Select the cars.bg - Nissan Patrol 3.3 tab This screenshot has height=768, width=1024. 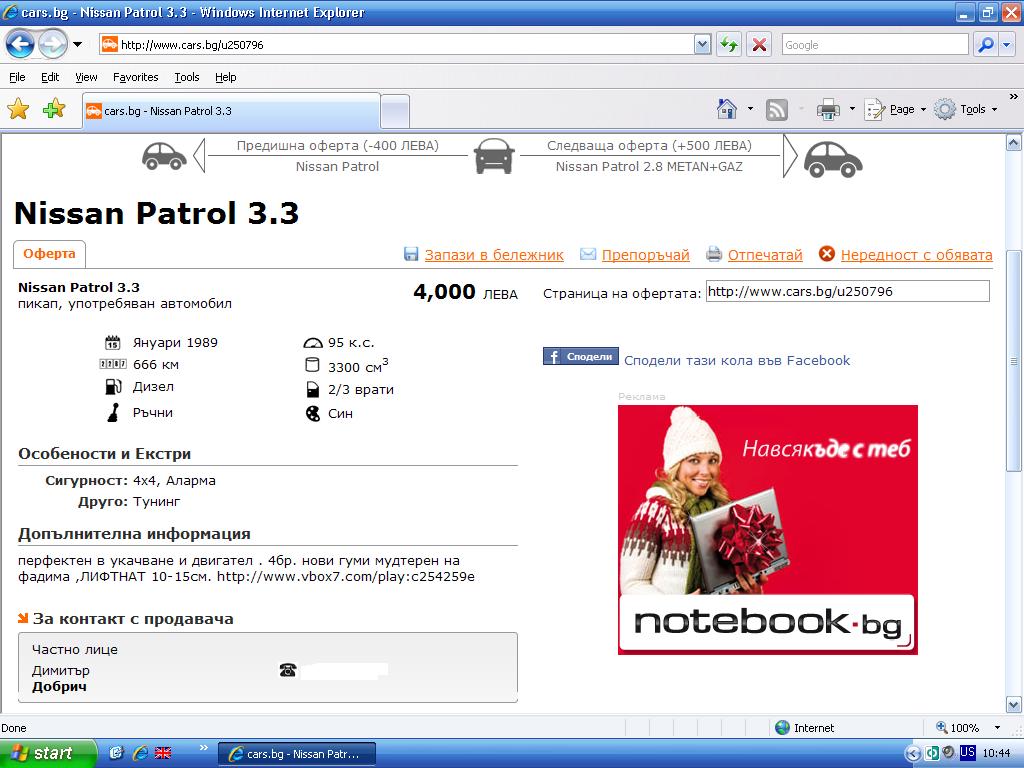(231, 111)
